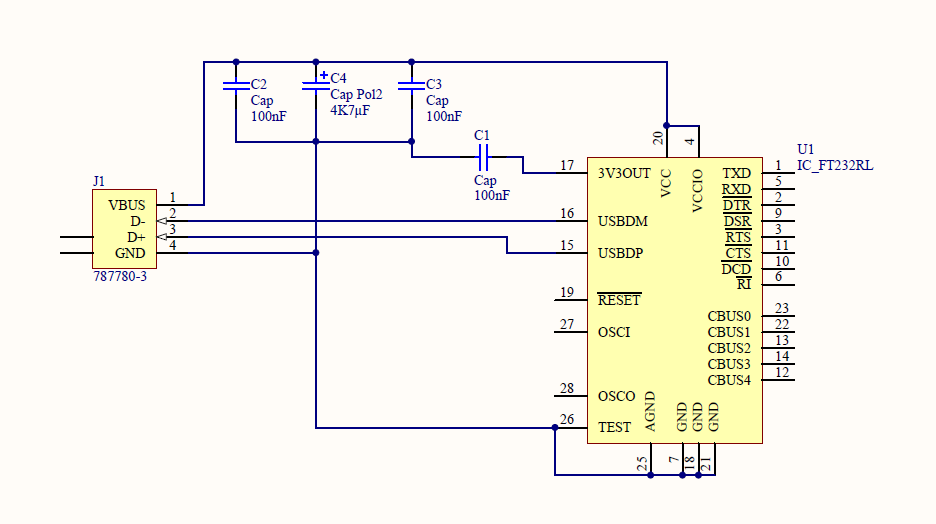Click the CTS pin label
Screen dimensions: 936x524
click(738, 253)
